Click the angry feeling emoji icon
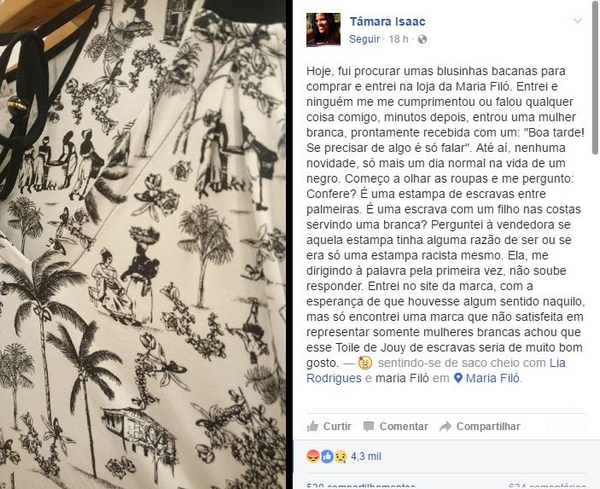 (365, 363)
